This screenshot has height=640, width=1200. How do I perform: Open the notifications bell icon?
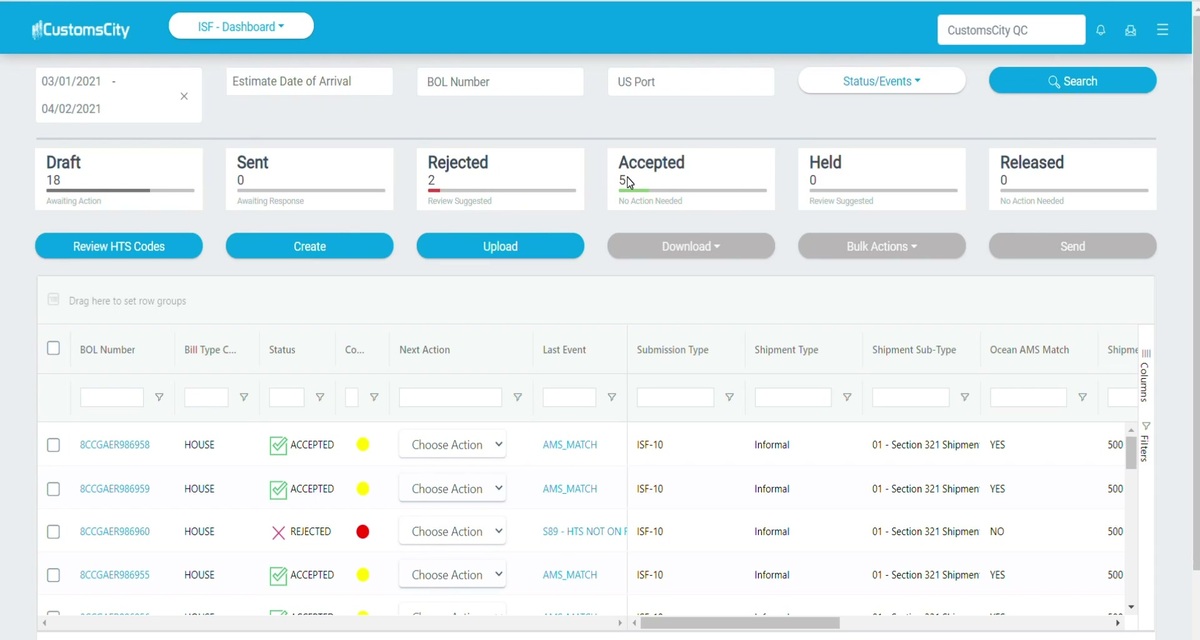[1101, 30]
